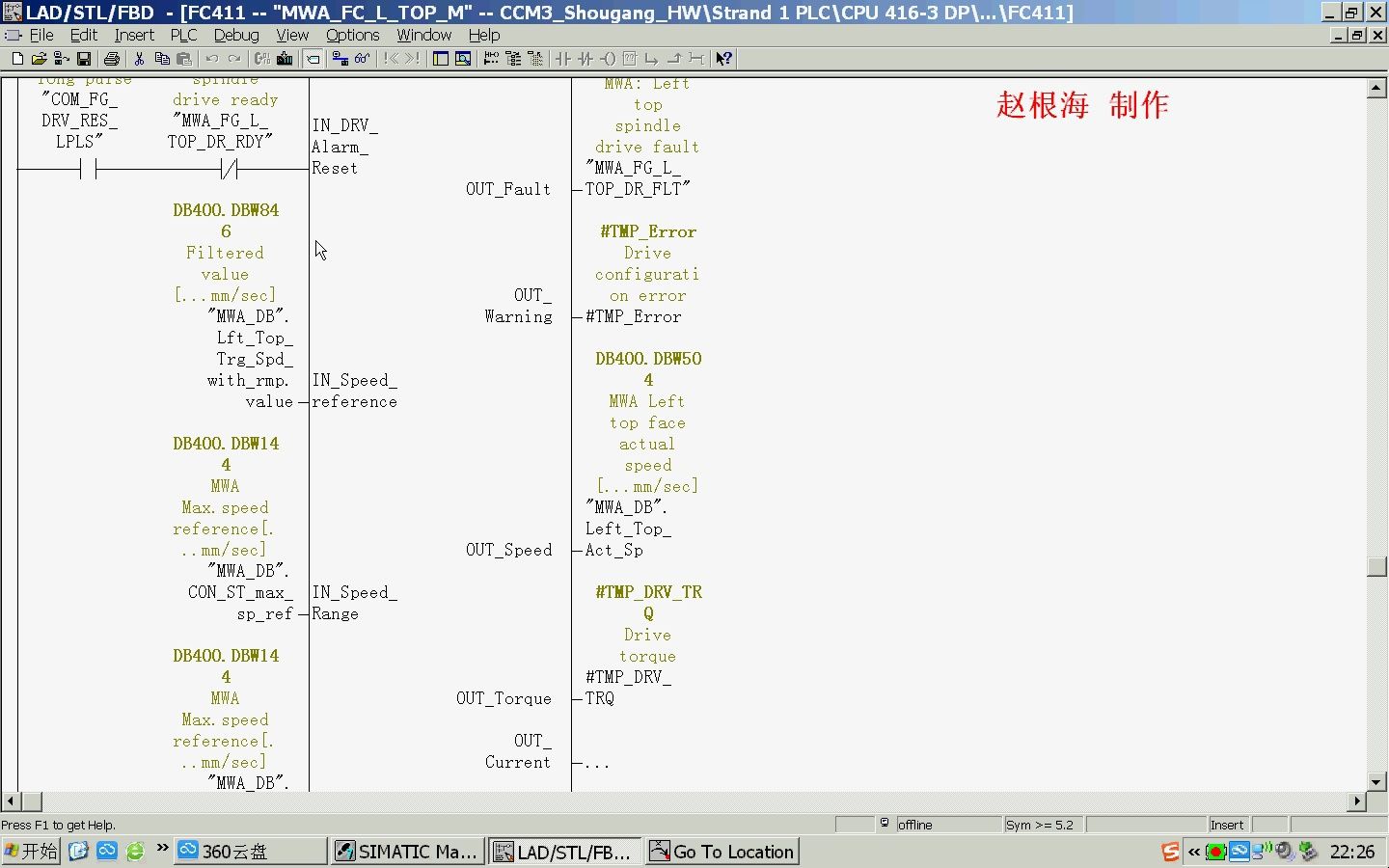
Task: Create a new block with New icon
Action: tap(17, 59)
